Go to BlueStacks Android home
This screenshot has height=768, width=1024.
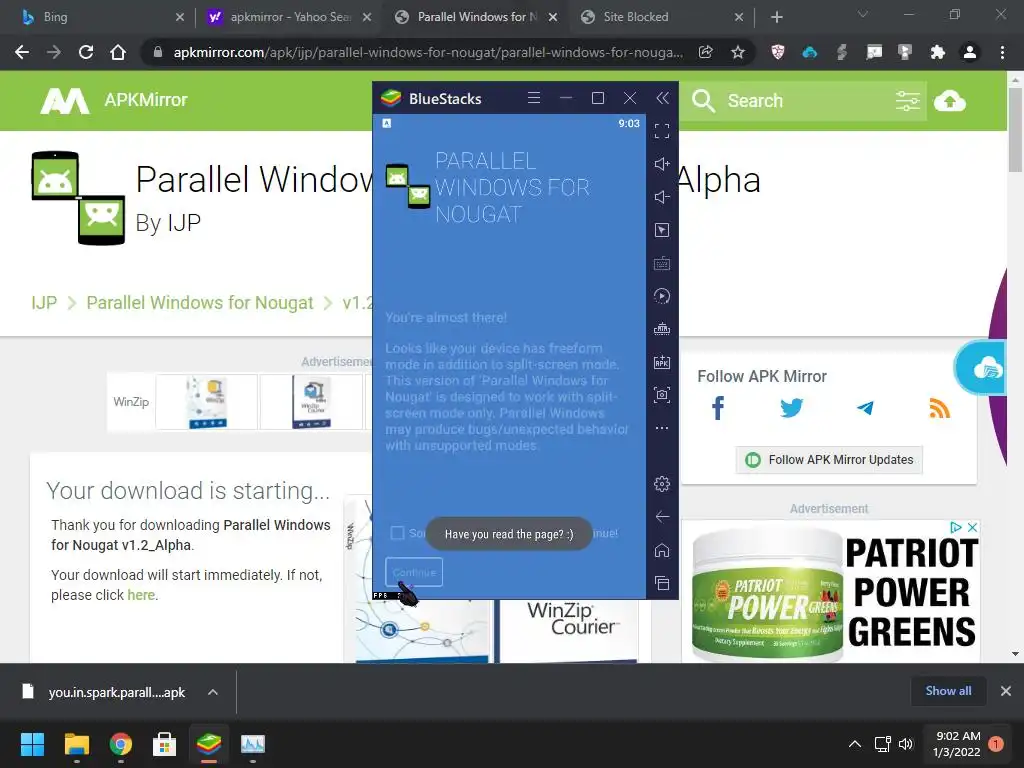click(662, 550)
